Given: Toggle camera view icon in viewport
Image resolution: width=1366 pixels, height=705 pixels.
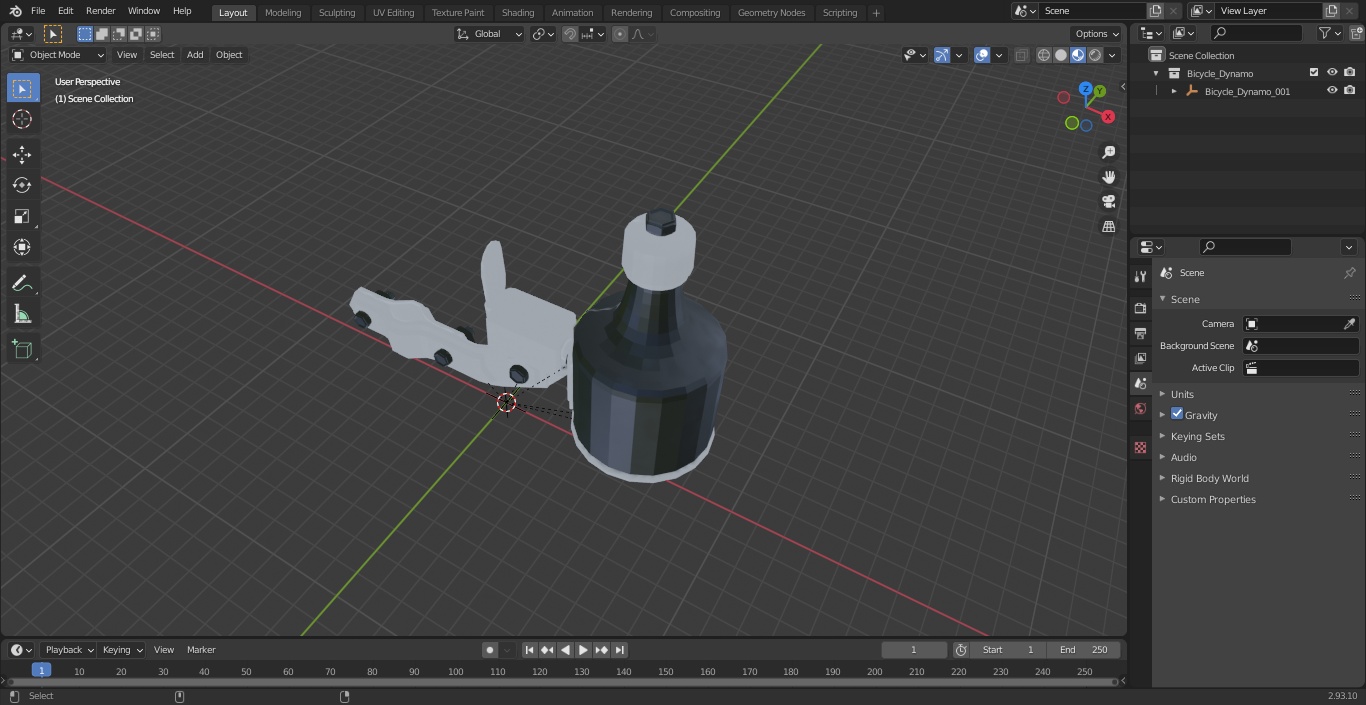Looking at the screenshot, I should pyautogui.click(x=1108, y=202).
